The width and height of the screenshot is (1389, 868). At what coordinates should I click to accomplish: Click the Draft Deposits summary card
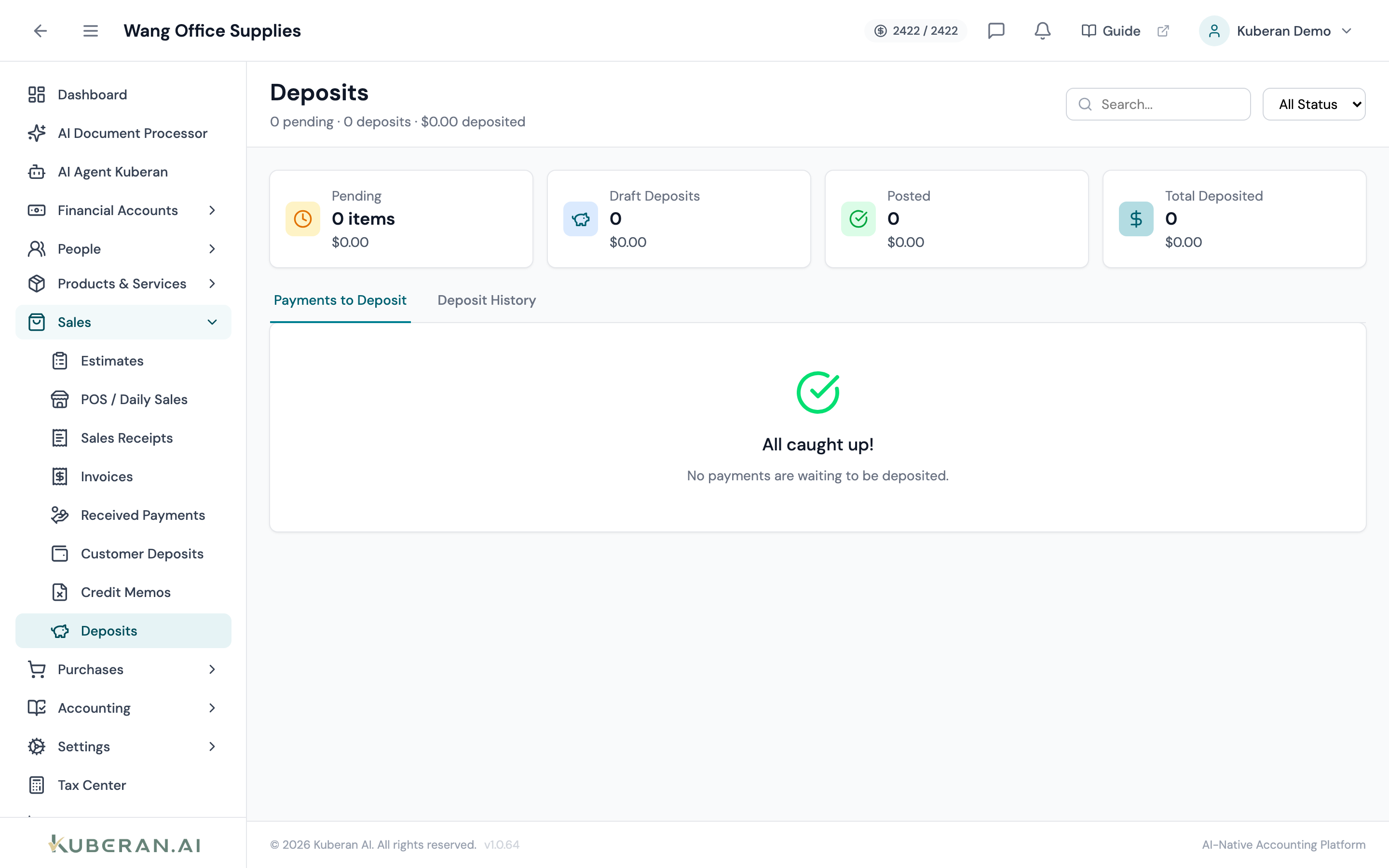point(679,219)
